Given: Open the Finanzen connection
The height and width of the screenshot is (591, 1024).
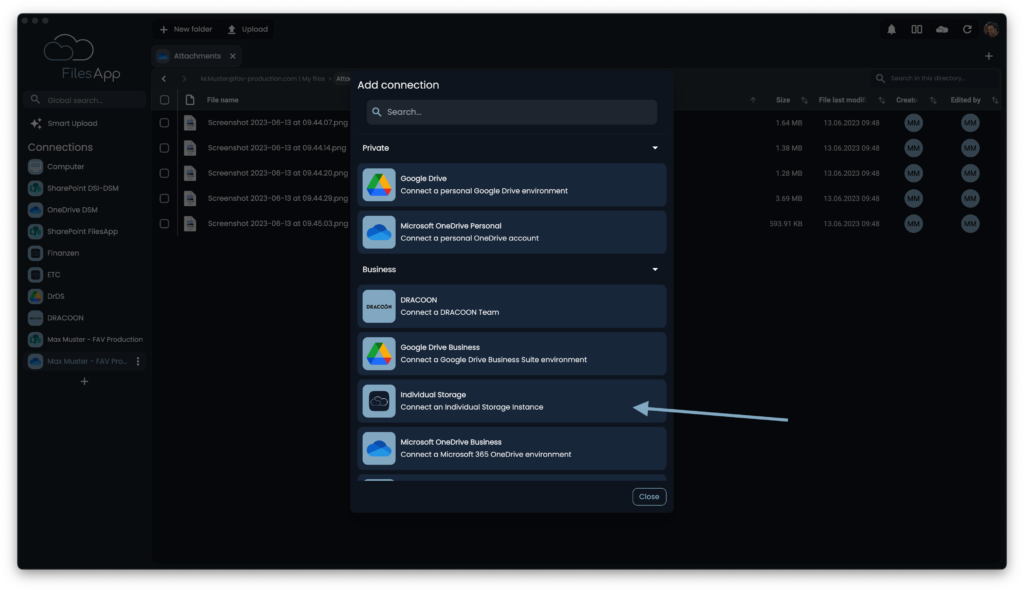Looking at the screenshot, I should tap(54, 253).
